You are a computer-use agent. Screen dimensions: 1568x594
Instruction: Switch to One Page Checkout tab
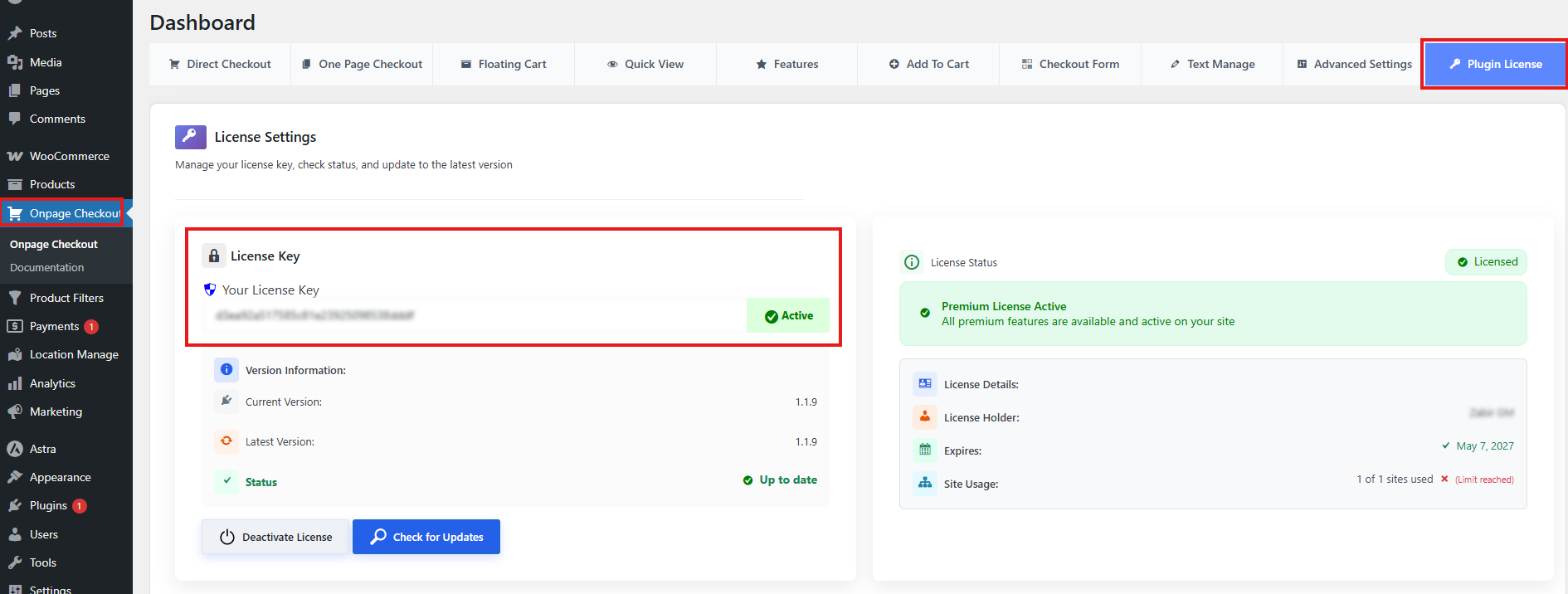pyautogui.click(x=362, y=64)
